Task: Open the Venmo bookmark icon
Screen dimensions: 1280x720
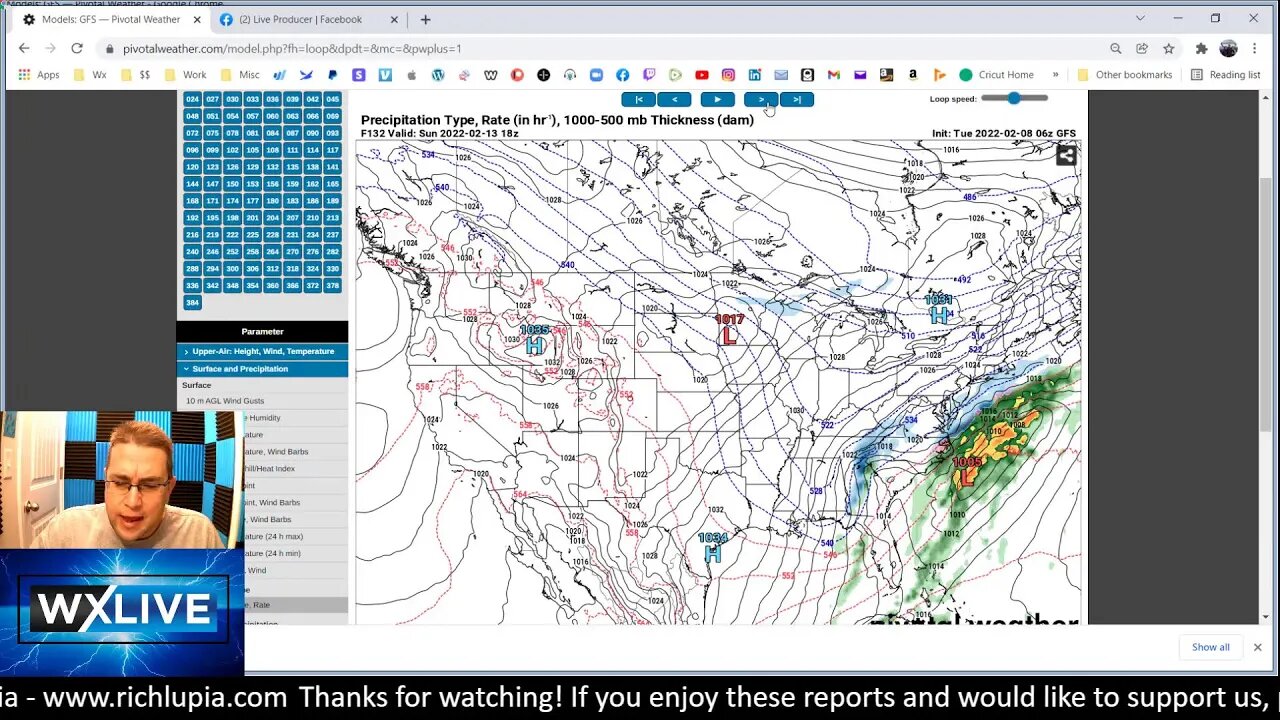Action: [385, 75]
